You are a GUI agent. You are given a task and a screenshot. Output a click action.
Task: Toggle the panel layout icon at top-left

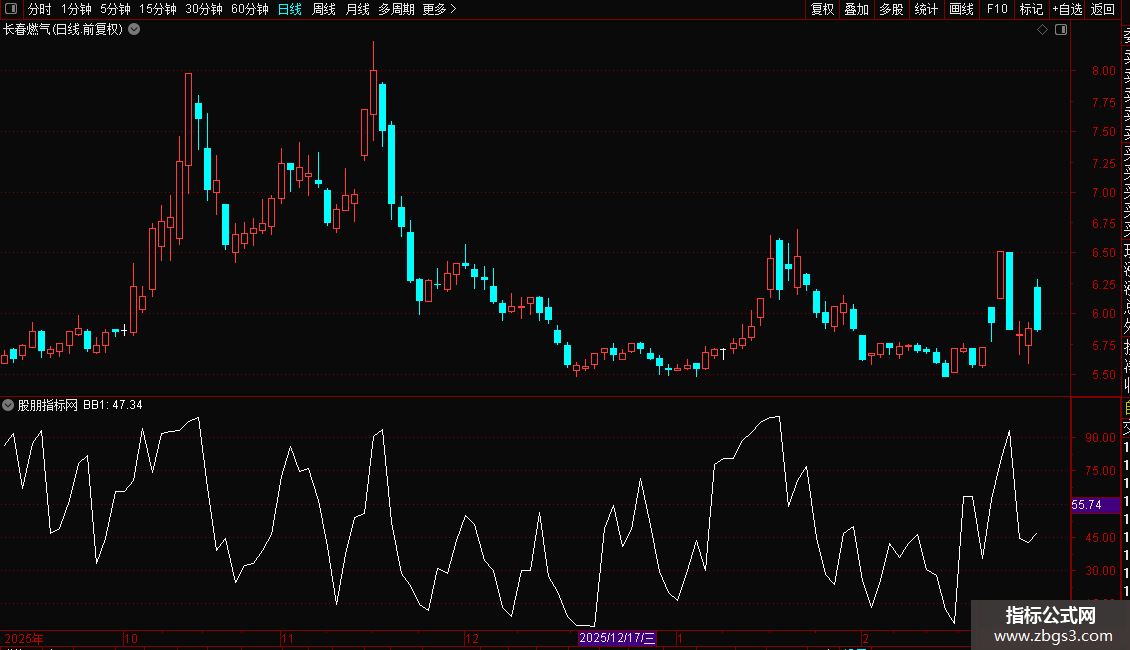[11, 9]
